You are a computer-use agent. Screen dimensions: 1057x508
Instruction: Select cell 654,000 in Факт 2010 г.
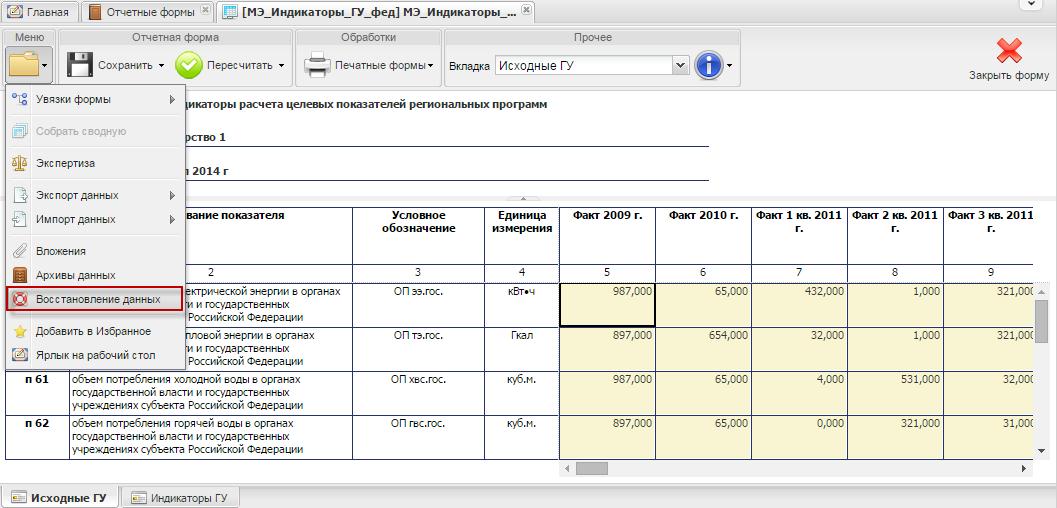pyautogui.click(x=703, y=349)
